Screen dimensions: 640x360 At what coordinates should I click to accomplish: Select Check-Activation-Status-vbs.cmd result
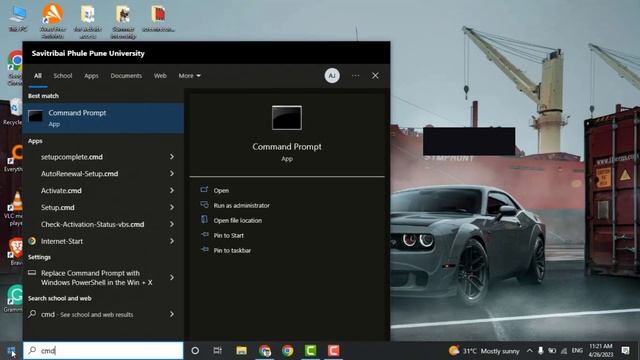tap(93, 224)
